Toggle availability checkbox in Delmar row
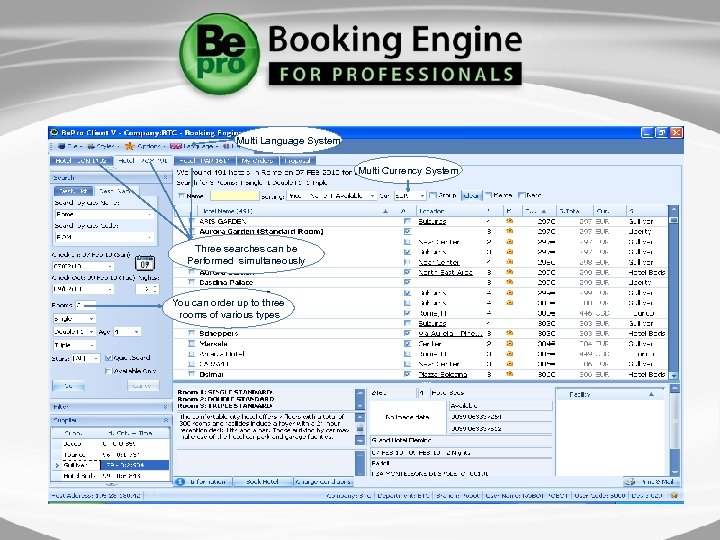 (407, 374)
